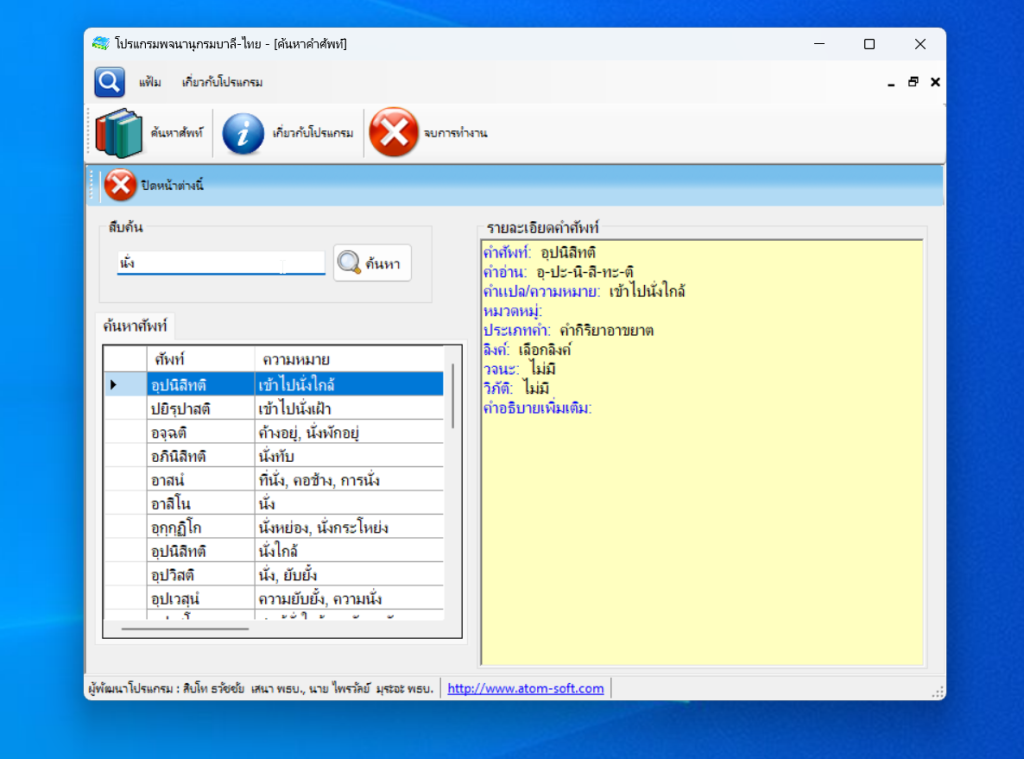Open the แฟ้ม menu
Viewport: 1024px width, 759px height.
click(150, 82)
